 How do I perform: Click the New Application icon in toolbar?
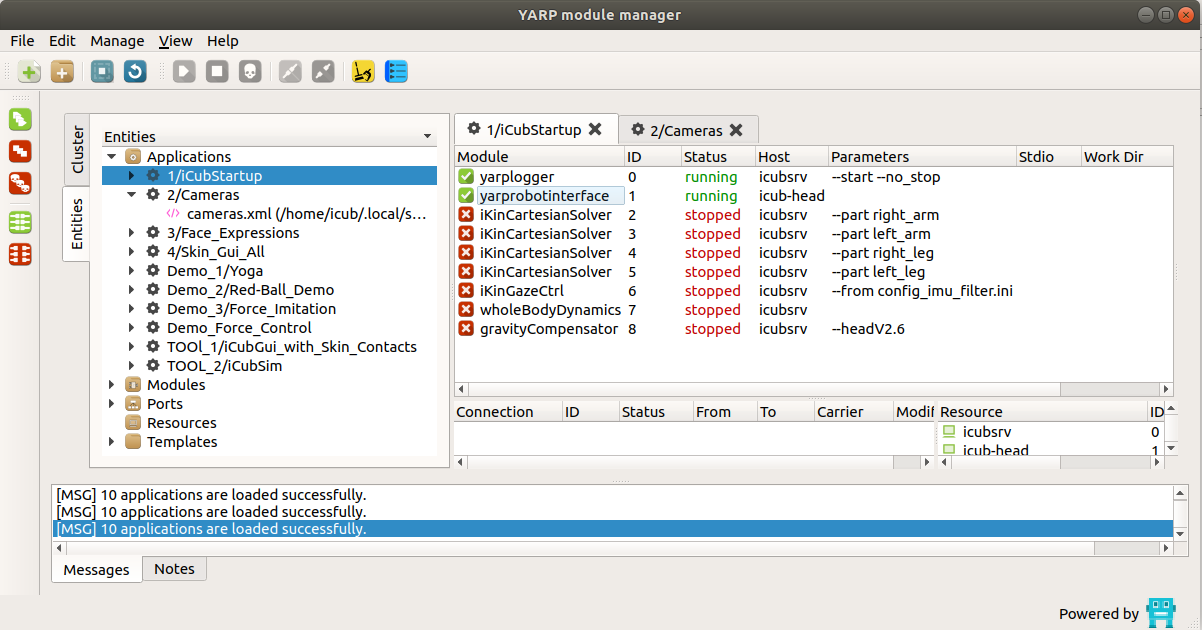(x=30, y=72)
